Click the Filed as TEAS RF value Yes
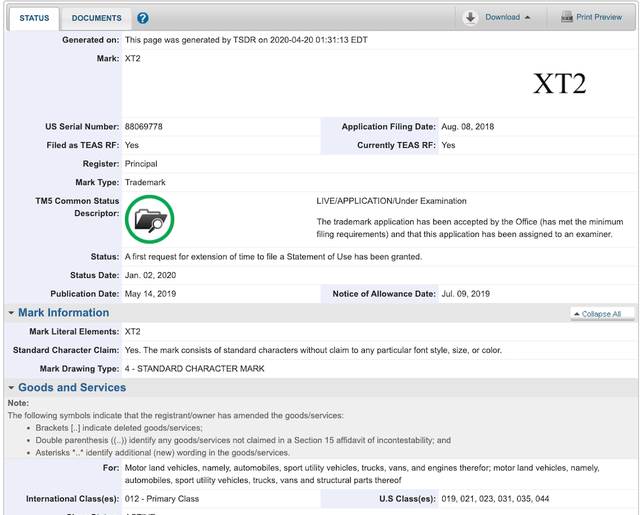The height and width of the screenshot is (515, 640). pyautogui.click(x=132, y=145)
